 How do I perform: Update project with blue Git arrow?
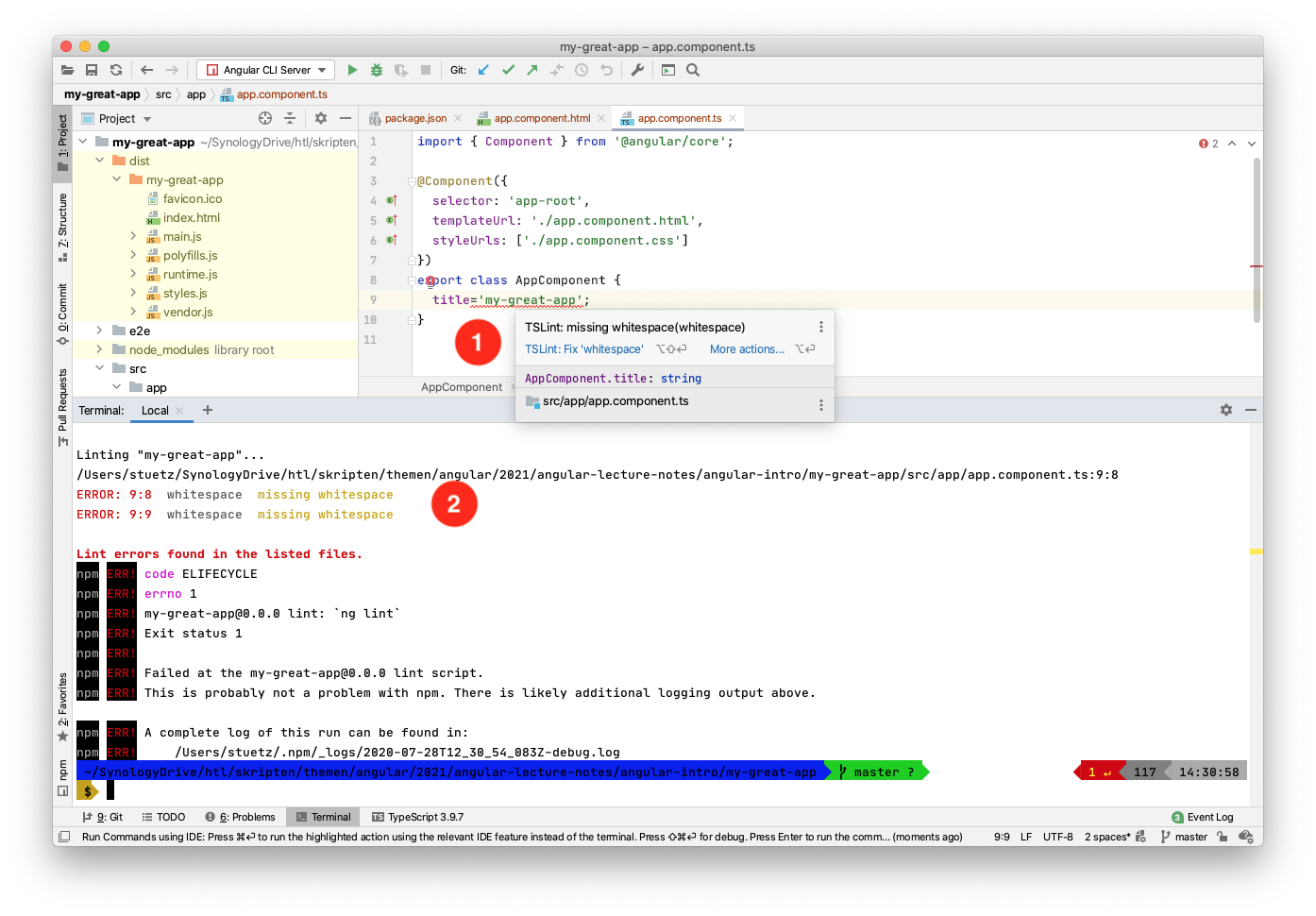click(x=483, y=70)
